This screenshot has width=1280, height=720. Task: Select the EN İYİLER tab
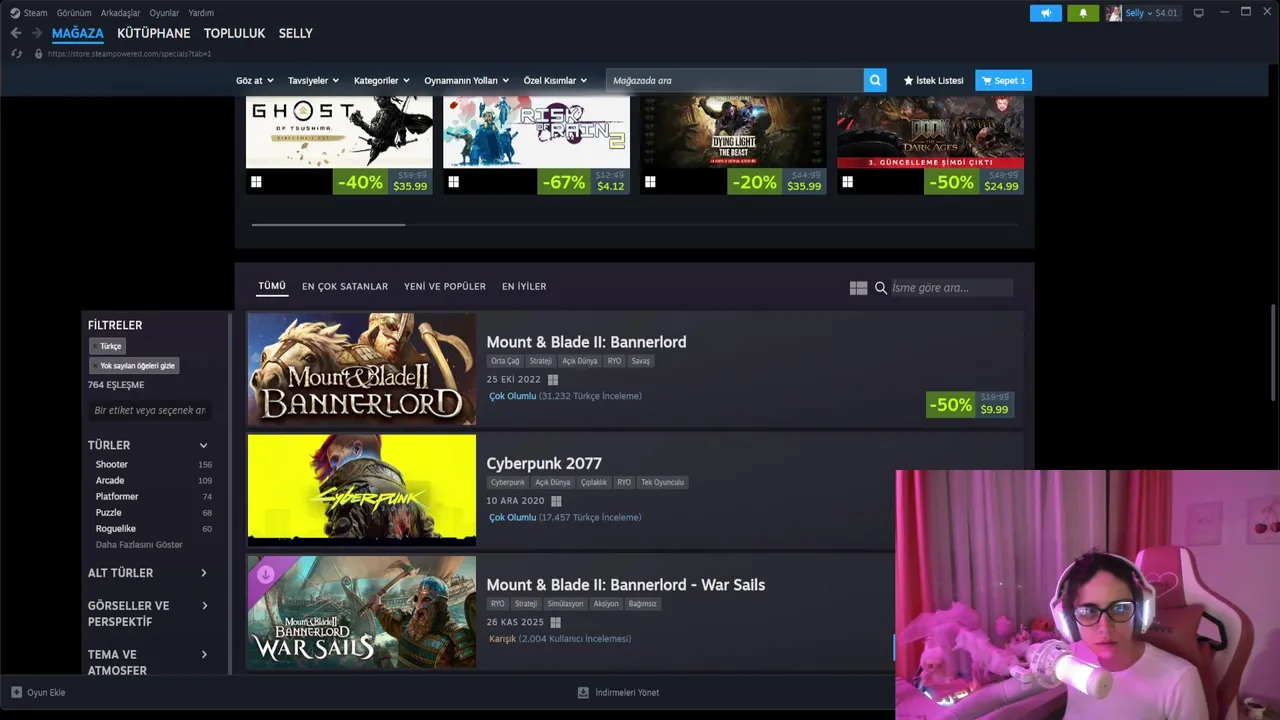pyautogui.click(x=524, y=287)
